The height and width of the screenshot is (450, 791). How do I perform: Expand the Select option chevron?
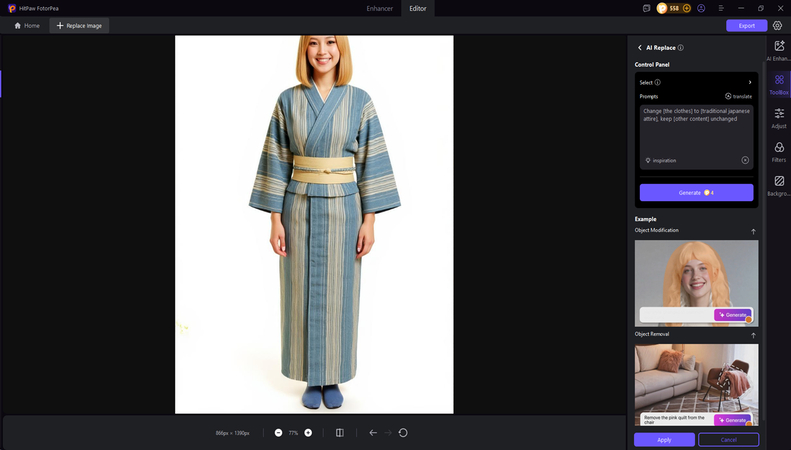(749, 82)
